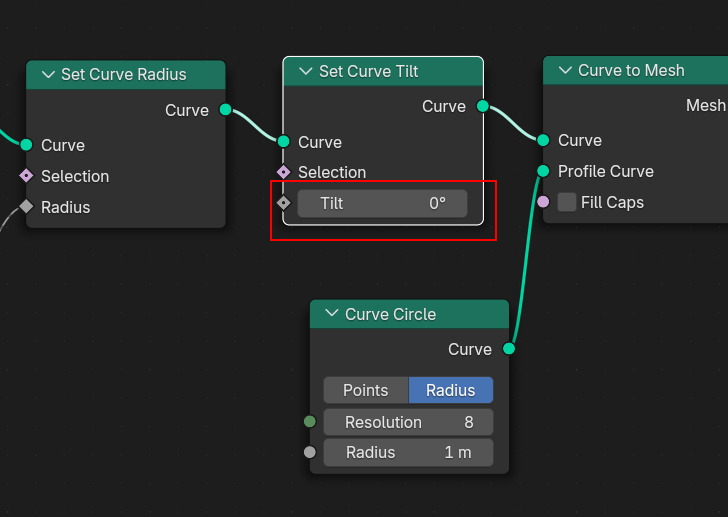The height and width of the screenshot is (517, 728).
Task: Click Selection socket on Set Curve Tilt
Action: pyautogui.click(x=284, y=172)
